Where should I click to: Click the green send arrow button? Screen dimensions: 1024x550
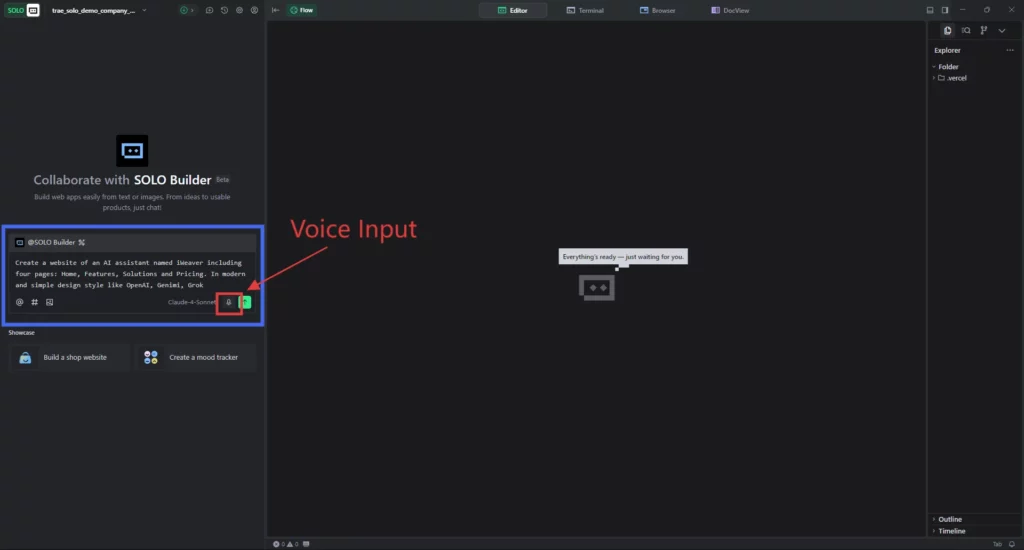pyautogui.click(x=246, y=302)
